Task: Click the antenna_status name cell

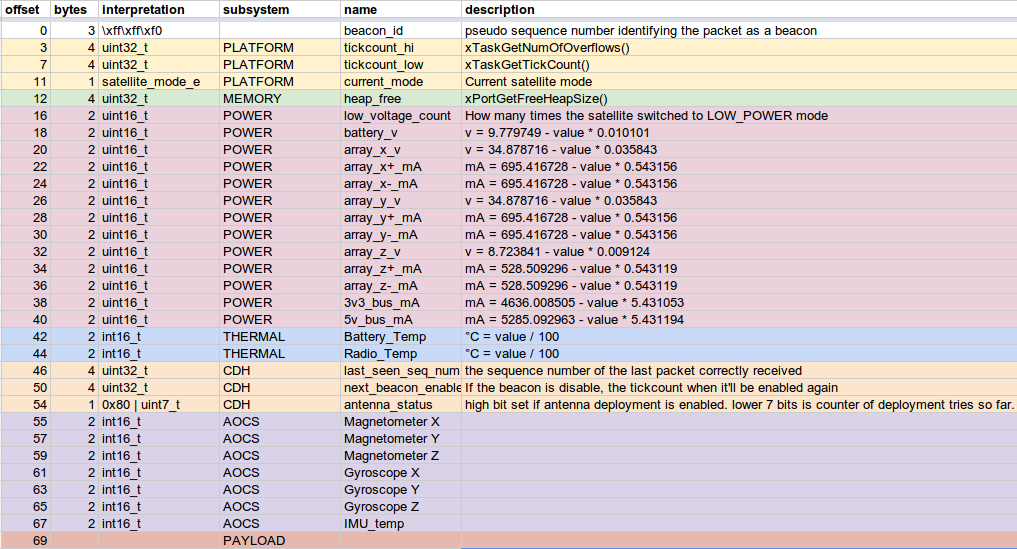Action: [x=400, y=405]
